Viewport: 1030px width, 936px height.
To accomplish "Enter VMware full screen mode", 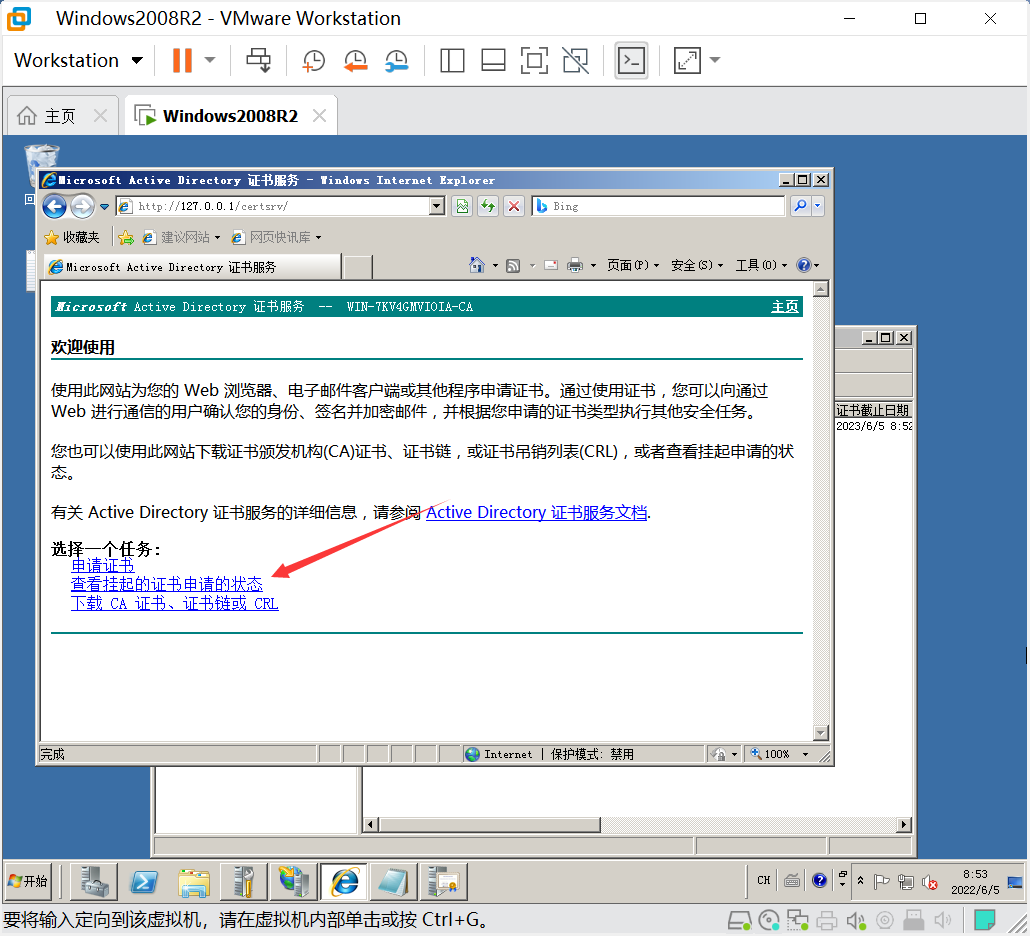I will (x=534, y=60).
